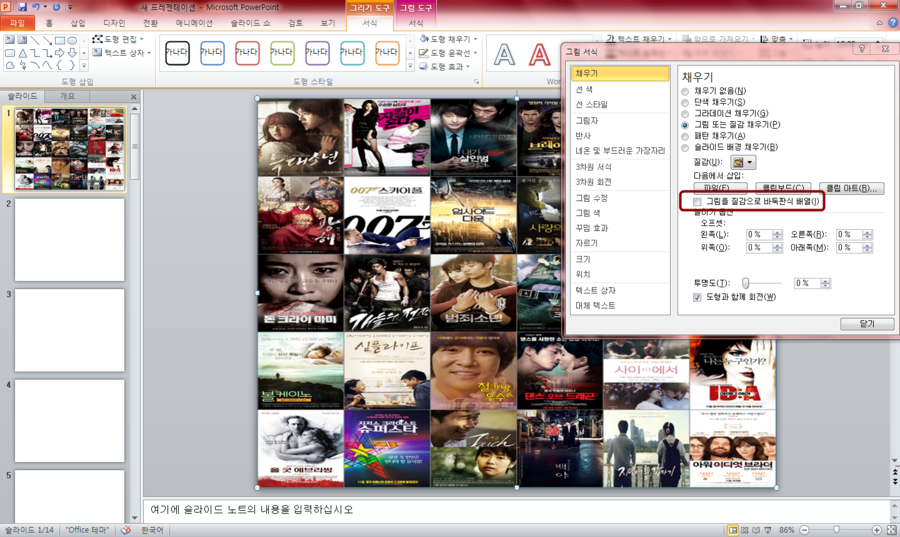Select 채우기 없음 radio option

685,91
